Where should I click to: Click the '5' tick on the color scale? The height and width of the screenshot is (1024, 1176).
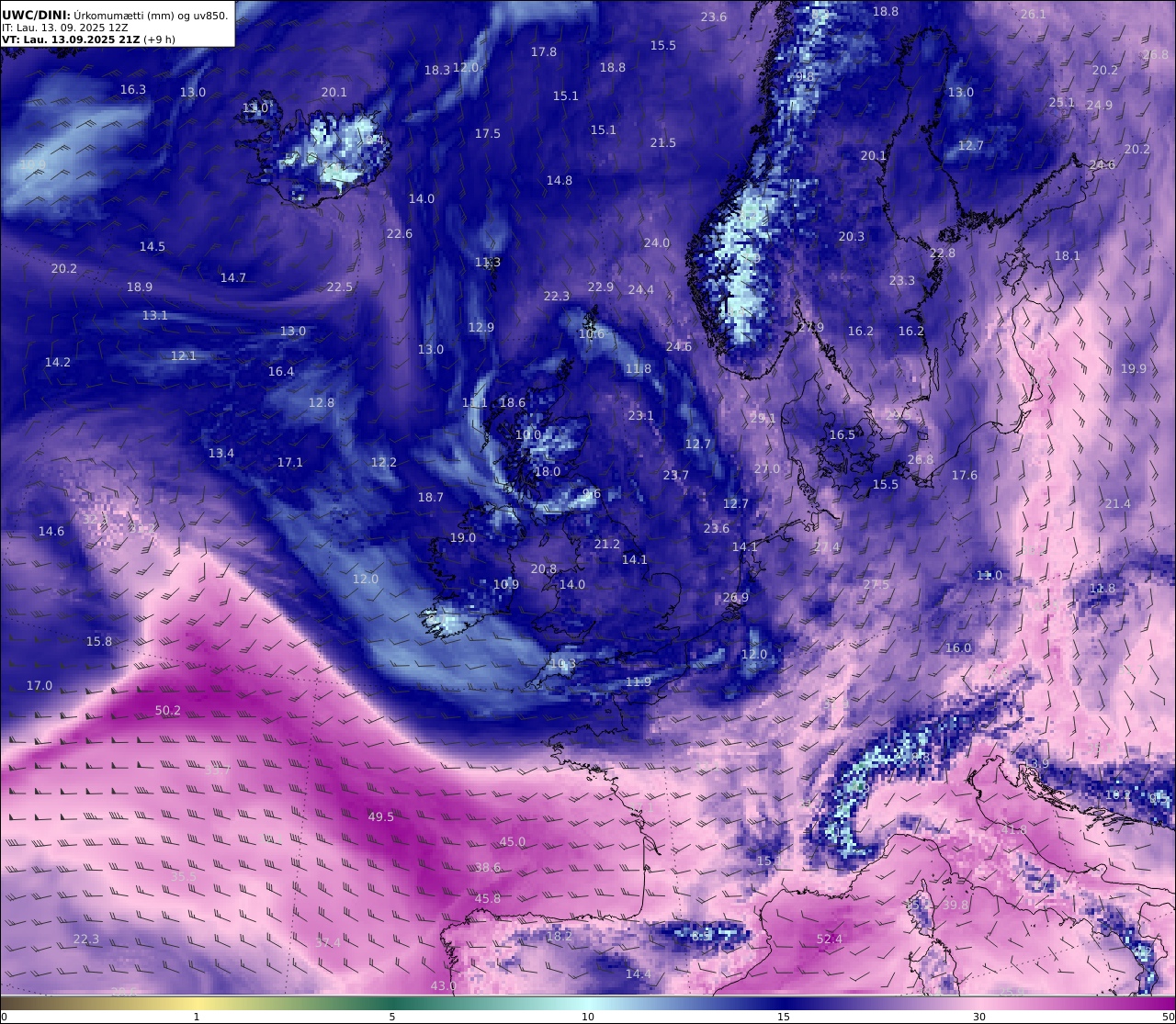tap(392, 1017)
